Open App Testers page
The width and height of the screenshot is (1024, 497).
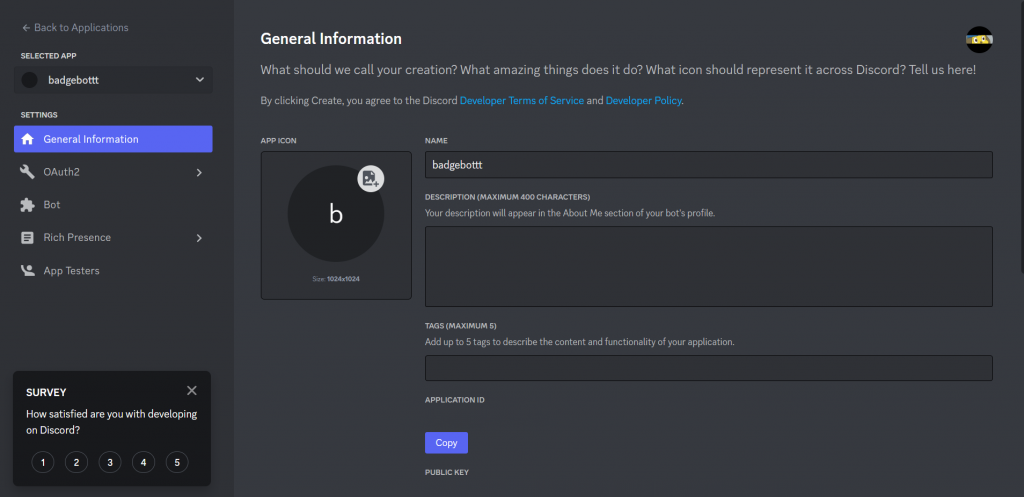coord(113,270)
